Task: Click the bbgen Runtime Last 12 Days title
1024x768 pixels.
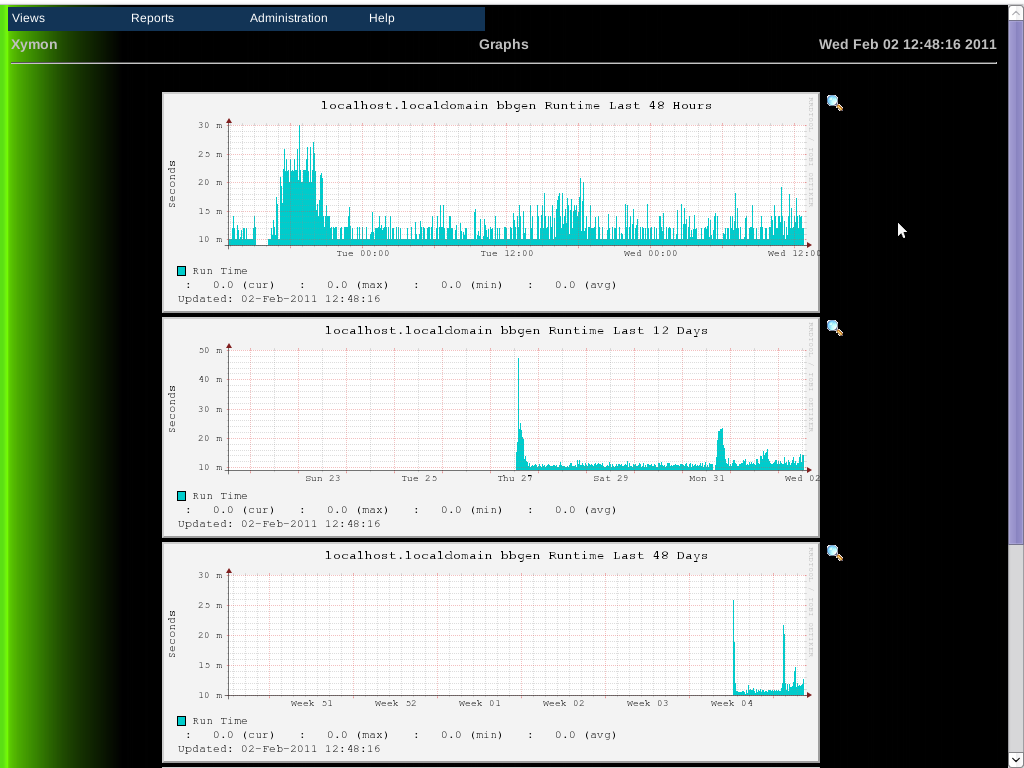Action: [516, 330]
